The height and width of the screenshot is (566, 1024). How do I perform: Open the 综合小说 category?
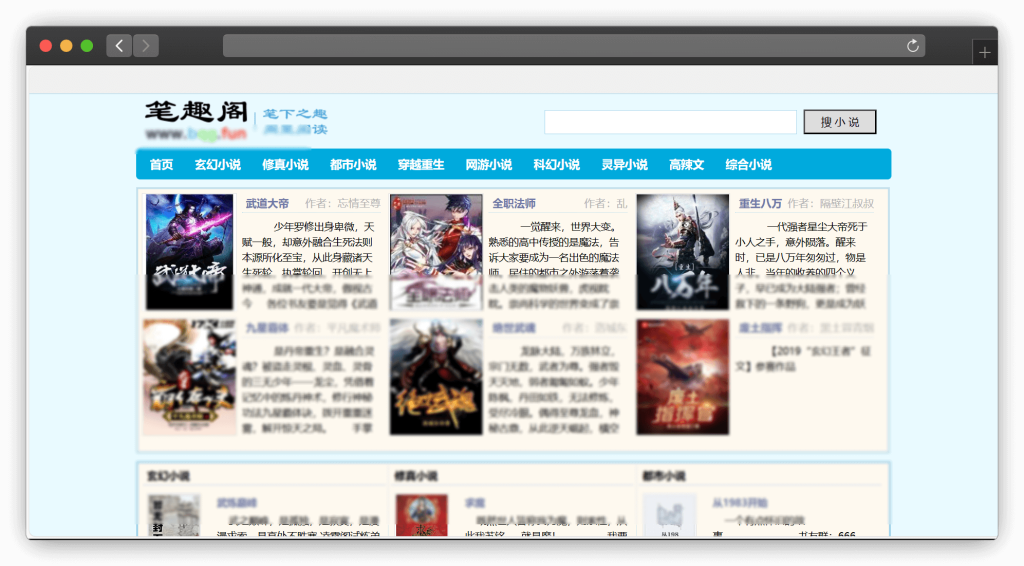(748, 165)
